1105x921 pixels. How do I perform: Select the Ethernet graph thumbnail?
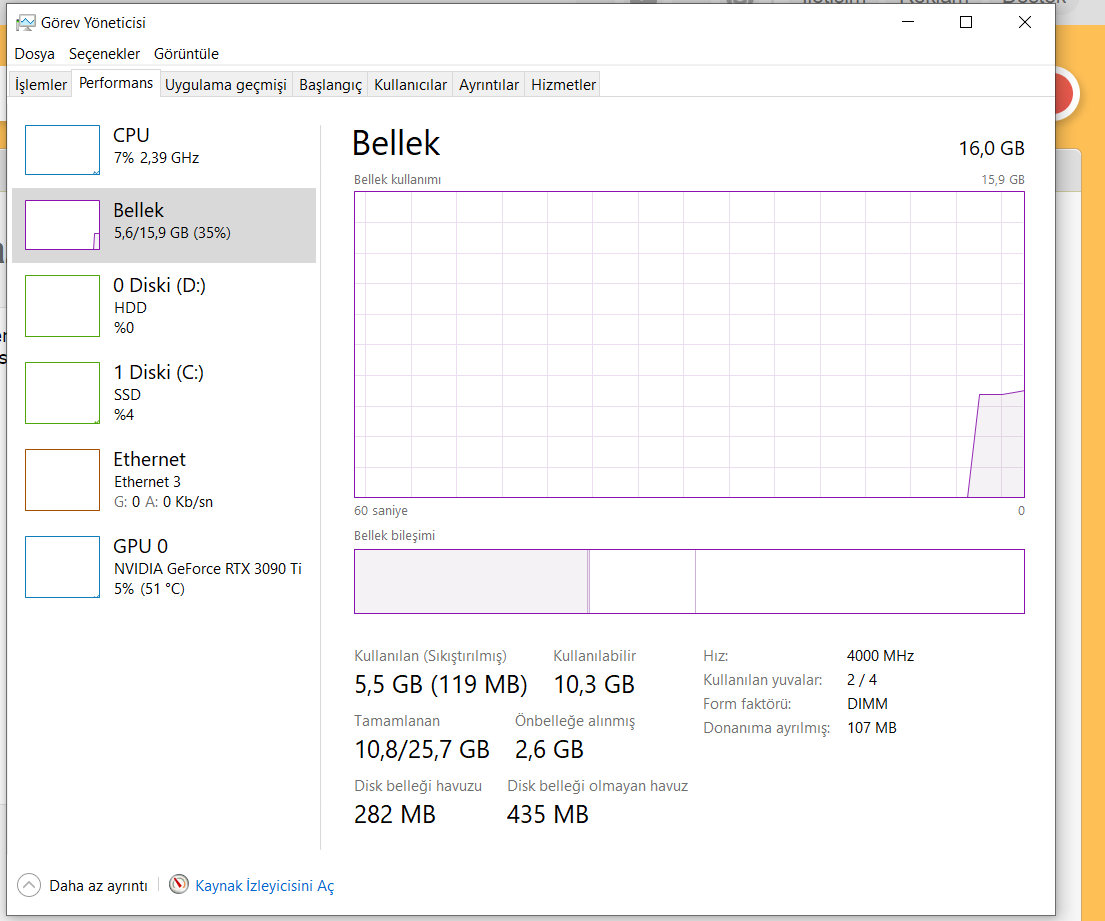(x=63, y=480)
